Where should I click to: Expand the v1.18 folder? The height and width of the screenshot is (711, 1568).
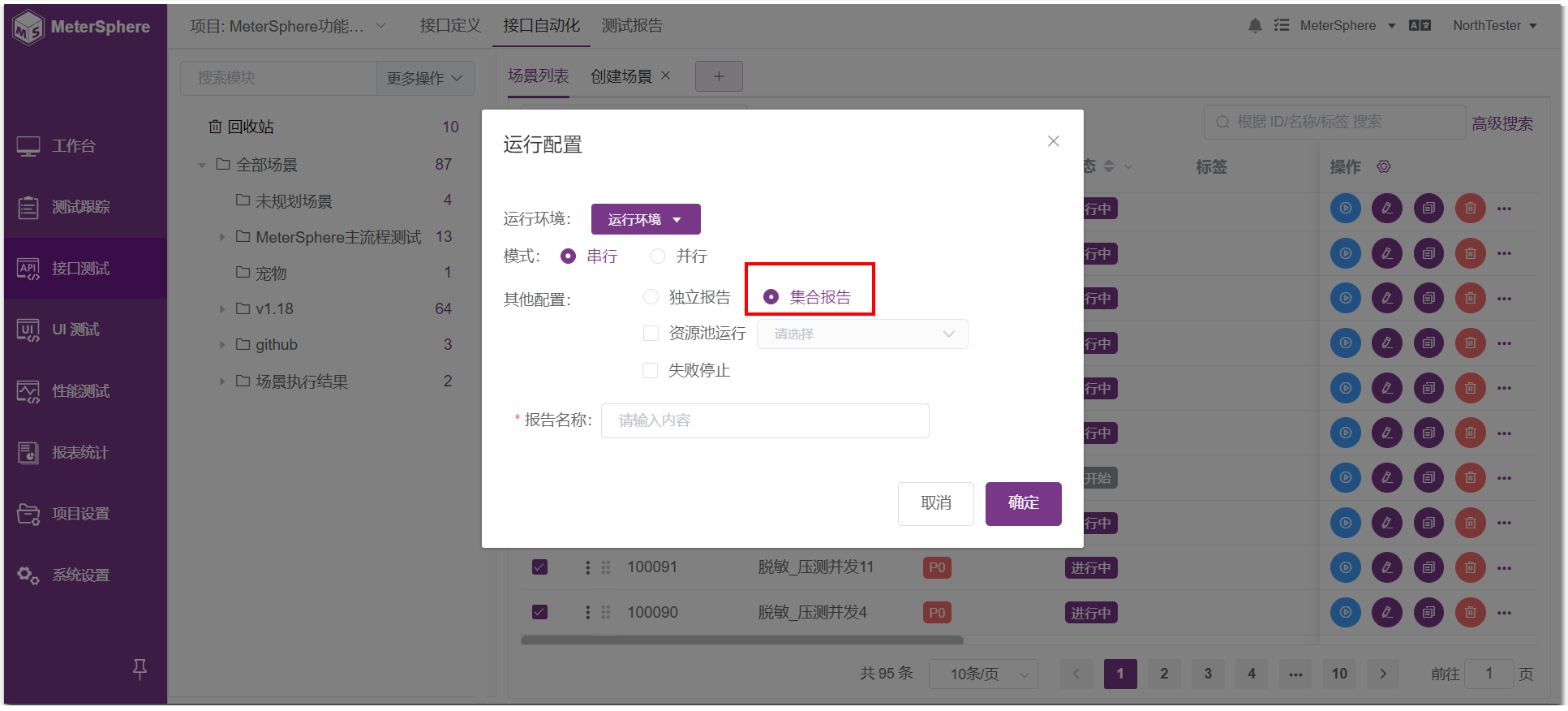pos(222,309)
